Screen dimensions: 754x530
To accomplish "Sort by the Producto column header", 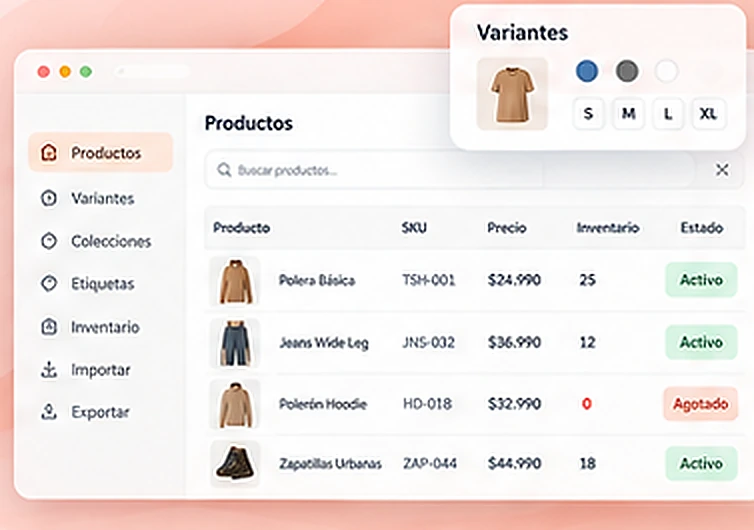I will tap(241, 227).
